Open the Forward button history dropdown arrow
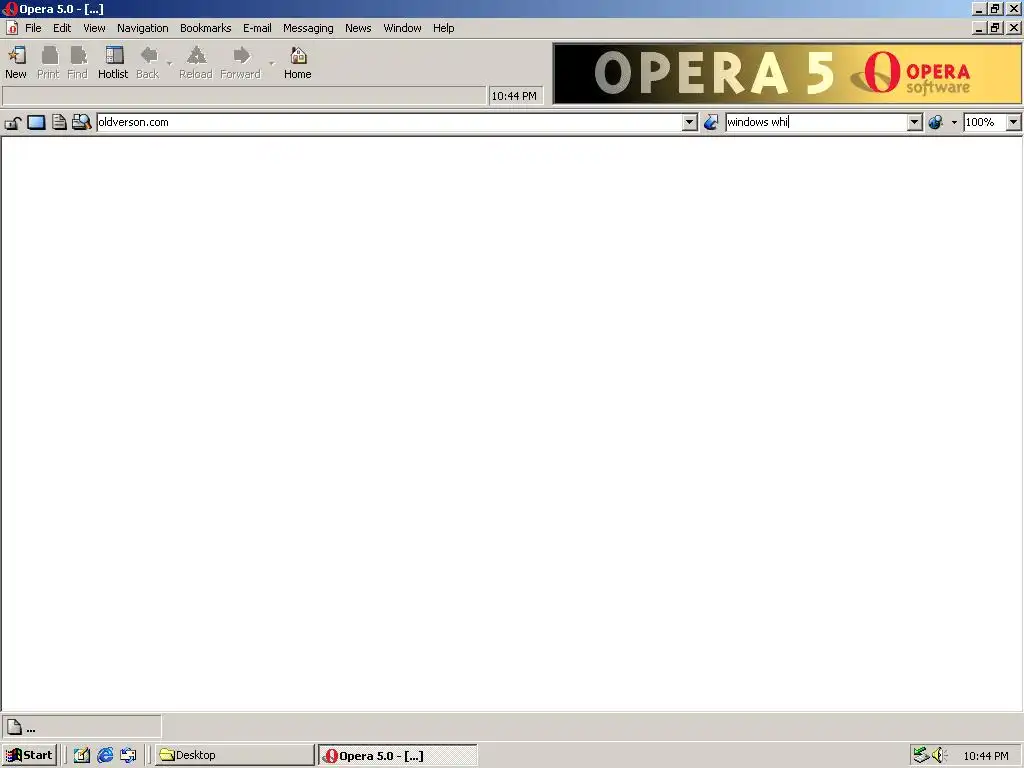 (272, 63)
